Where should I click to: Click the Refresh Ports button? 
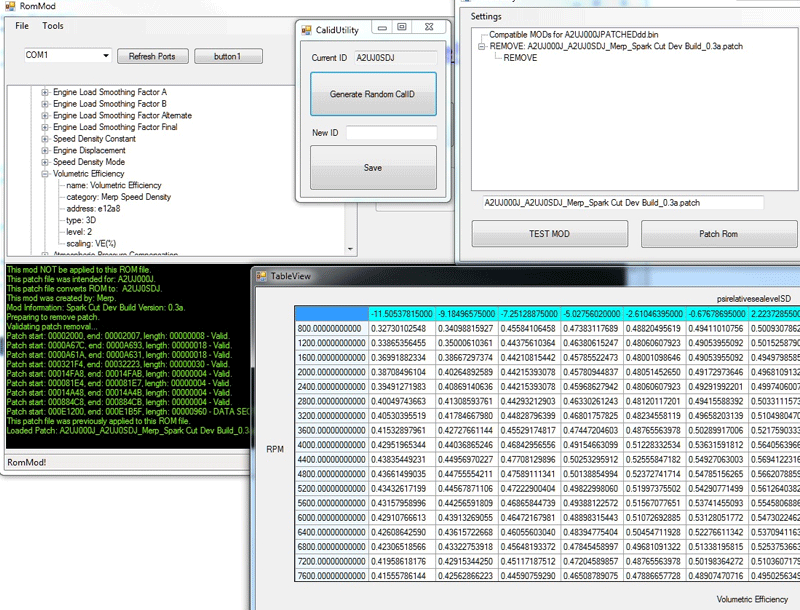click(x=152, y=56)
